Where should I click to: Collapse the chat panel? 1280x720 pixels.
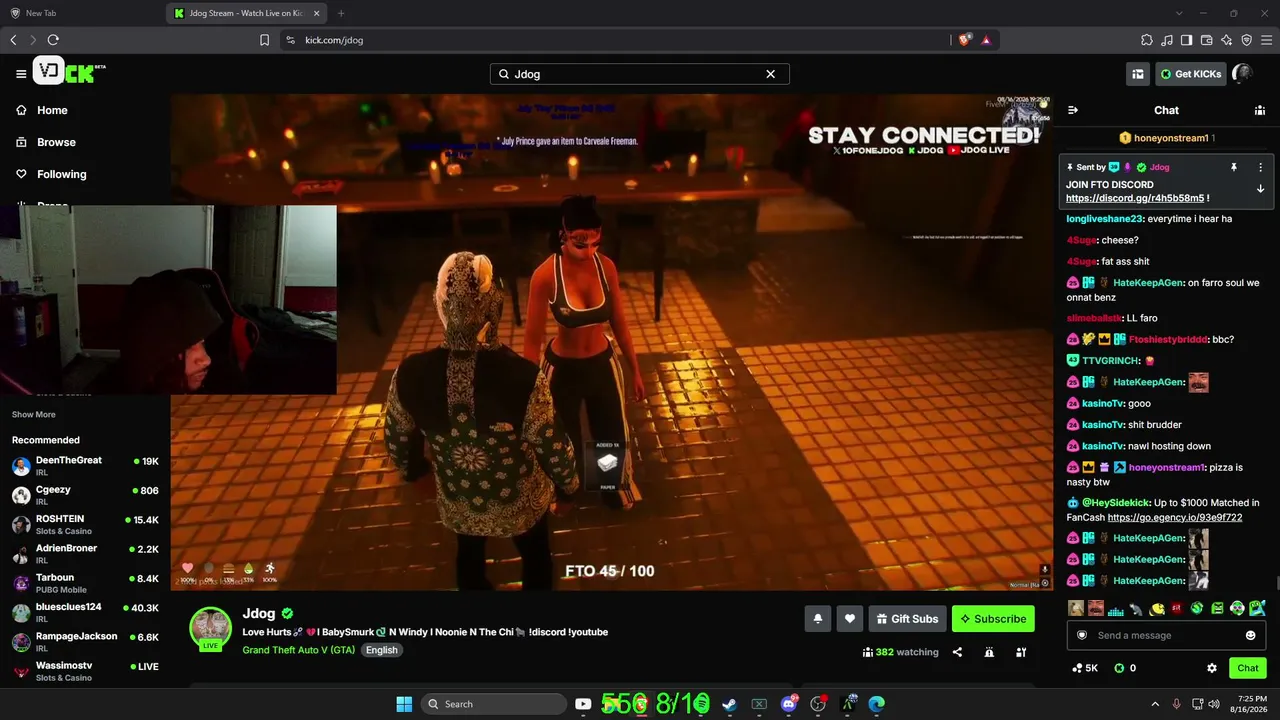coord(1073,110)
